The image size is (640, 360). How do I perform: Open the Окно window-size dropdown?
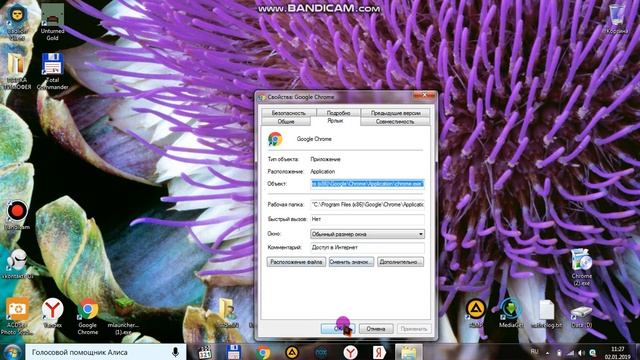pyautogui.click(x=367, y=234)
